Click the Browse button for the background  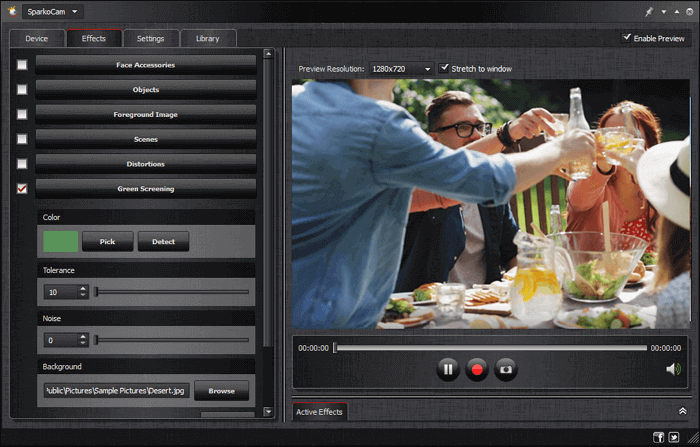tap(221, 390)
